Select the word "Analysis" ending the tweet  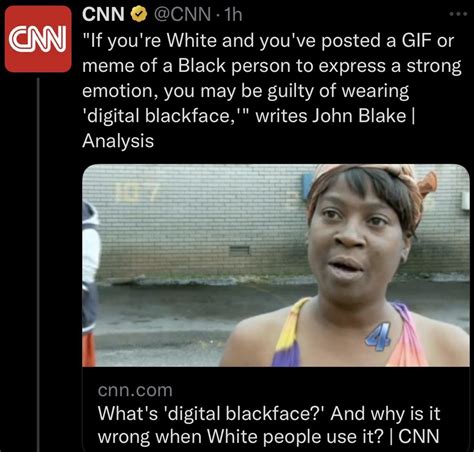coord(118,141)
